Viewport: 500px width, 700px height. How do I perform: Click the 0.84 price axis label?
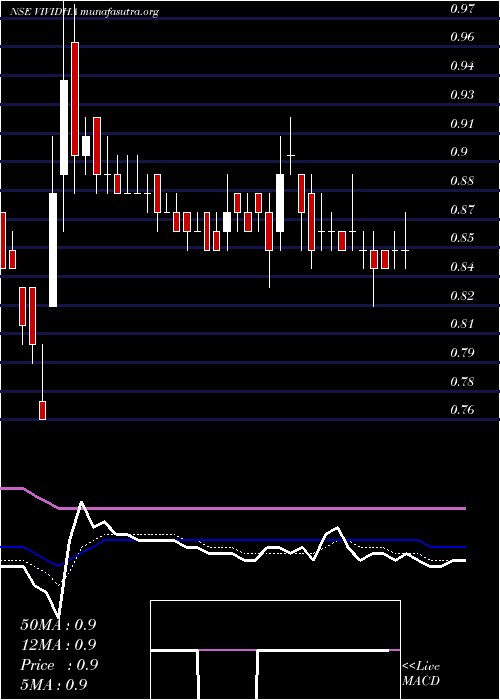[x=462, y=267]
